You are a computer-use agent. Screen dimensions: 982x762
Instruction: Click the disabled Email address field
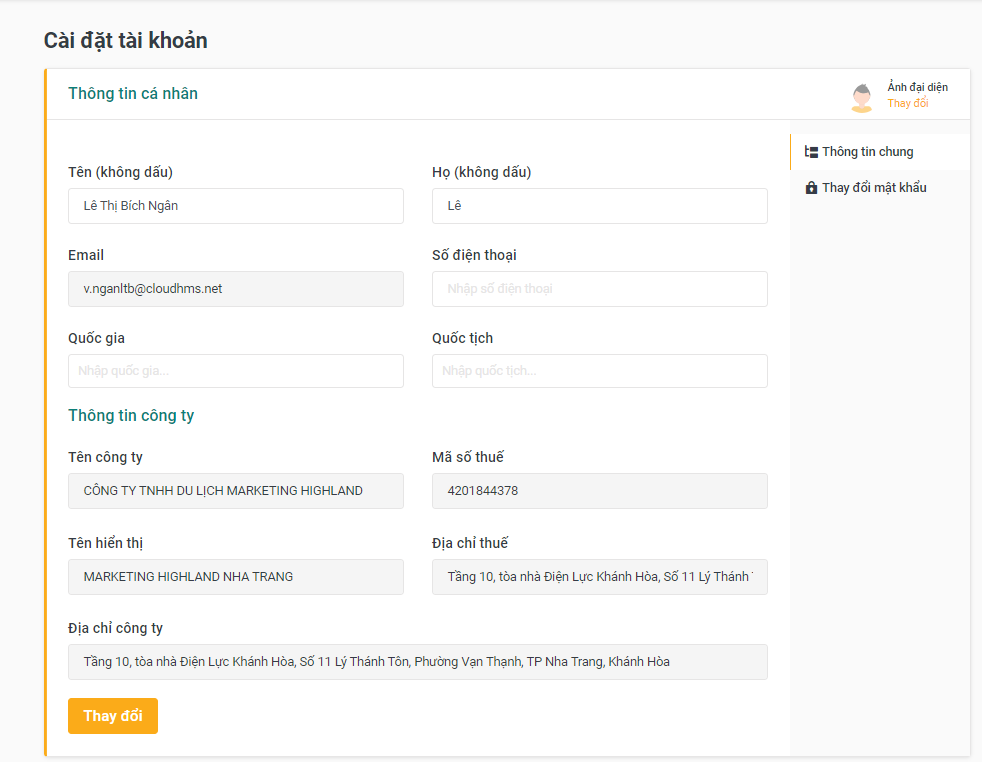point(236,289)
